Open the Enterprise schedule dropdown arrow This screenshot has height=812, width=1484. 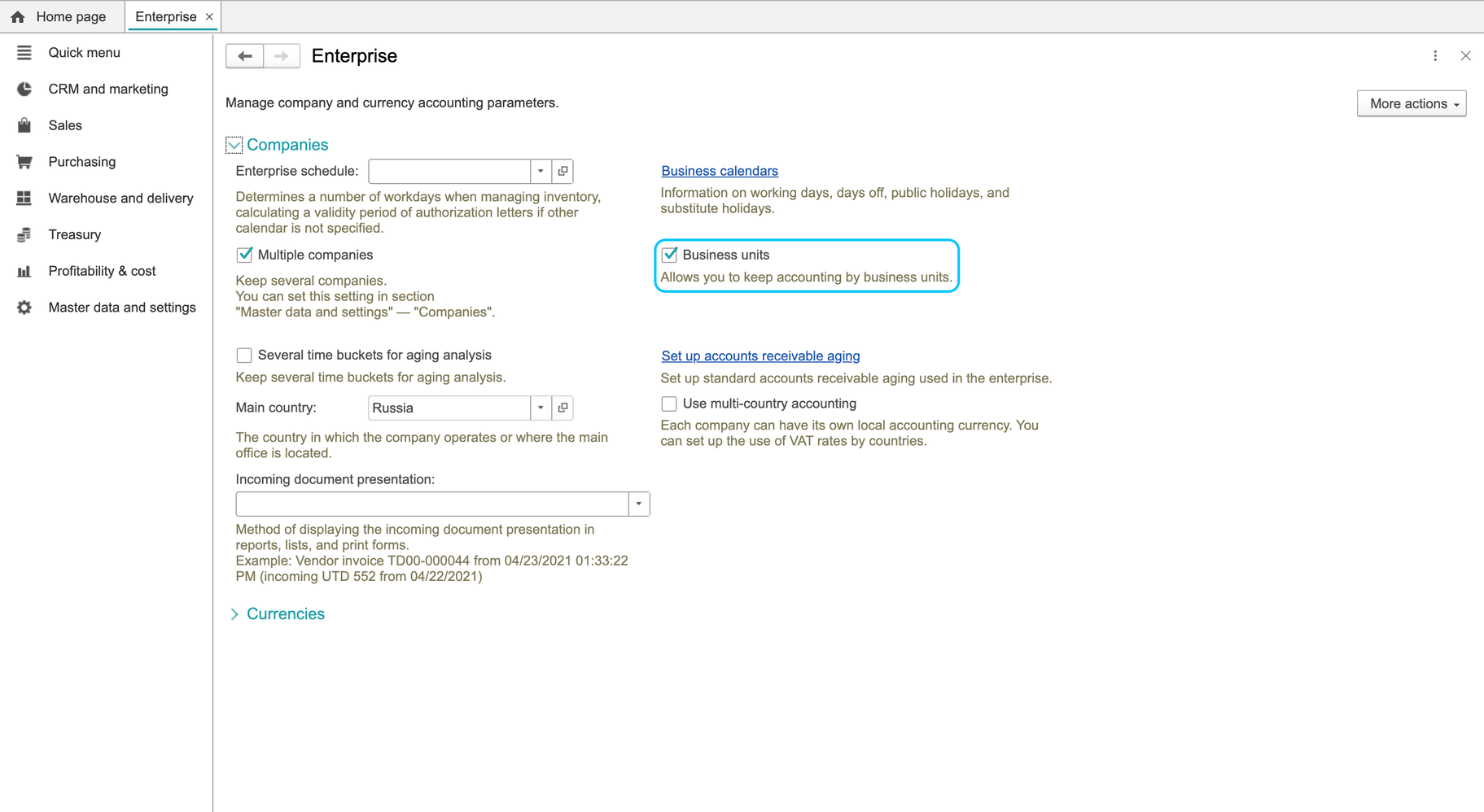[x=541, y=171]
